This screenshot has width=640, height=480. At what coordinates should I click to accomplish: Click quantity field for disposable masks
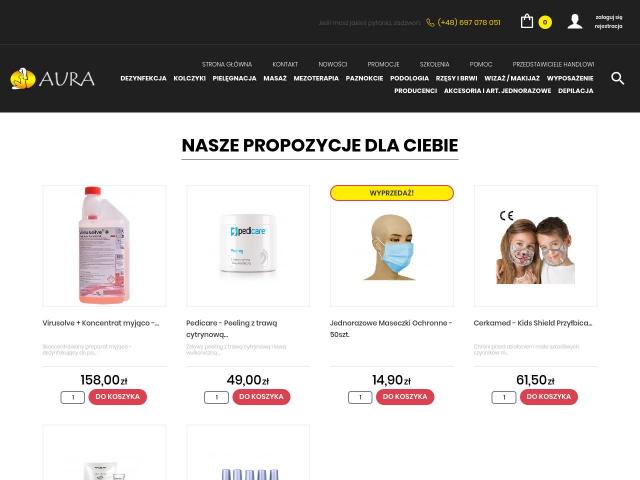click(360, 397)
